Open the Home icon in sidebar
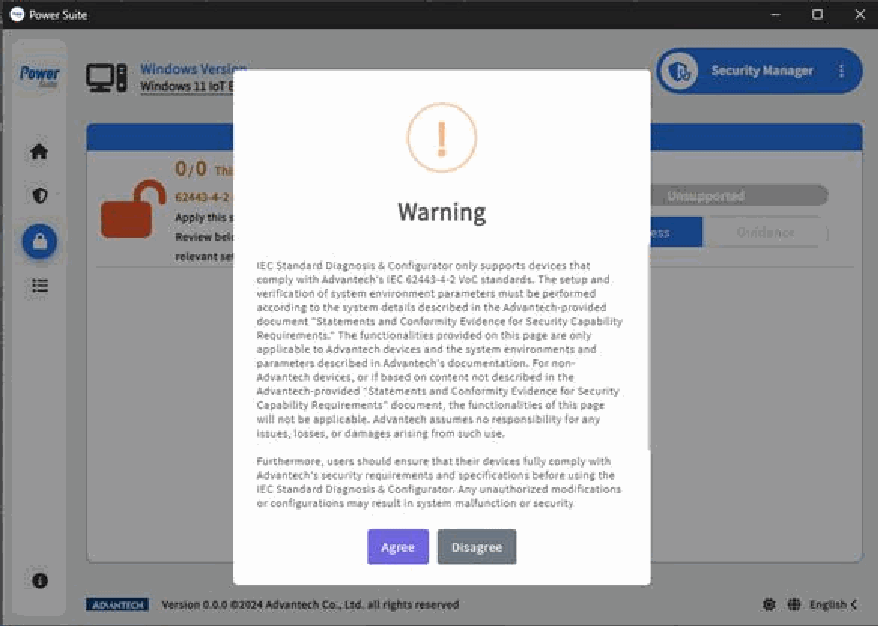 (39, 151)
